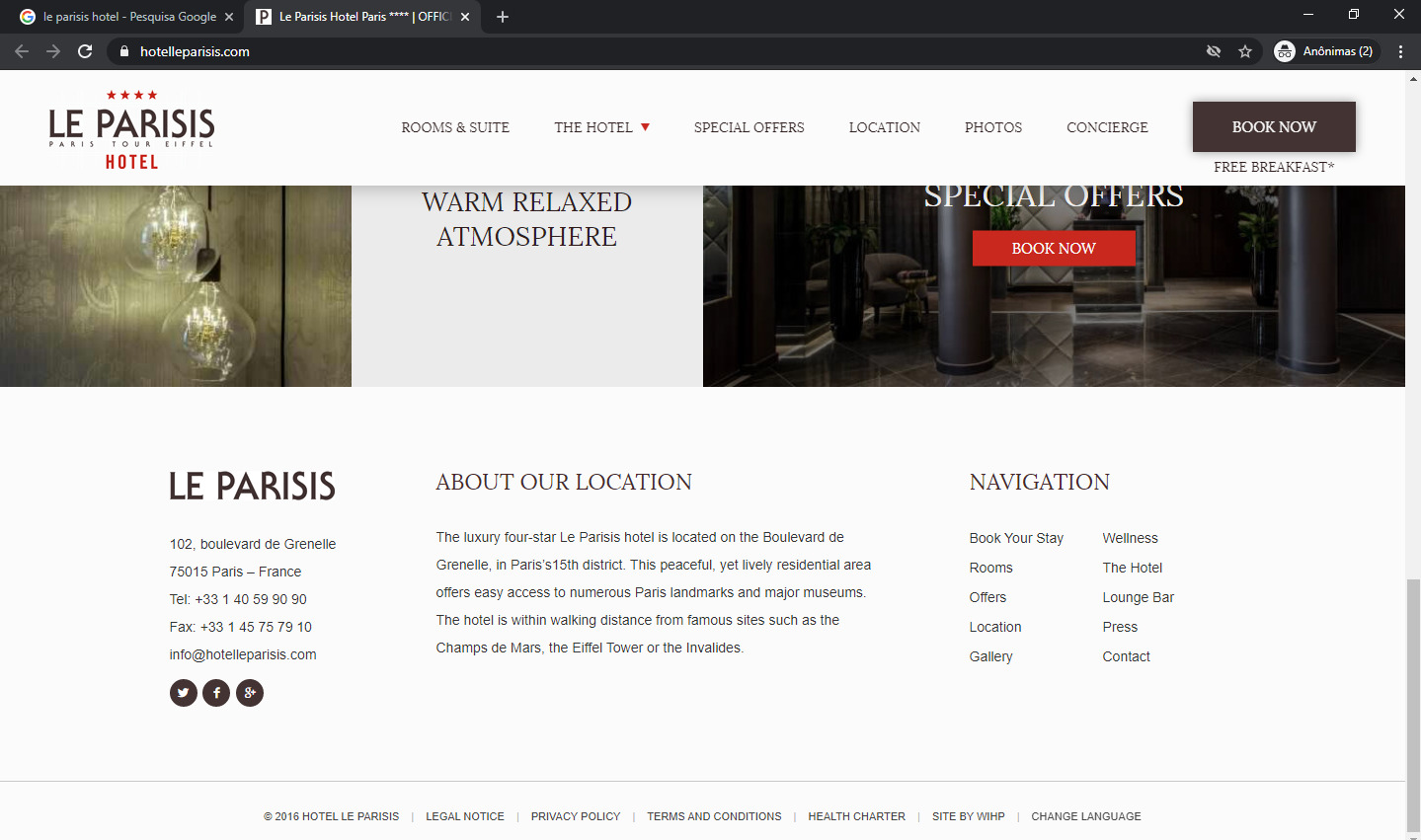Open the Location footer navigation link
Image resolution: width=1421 pixels, height=840 pixels.
click(x=995, y=627)
